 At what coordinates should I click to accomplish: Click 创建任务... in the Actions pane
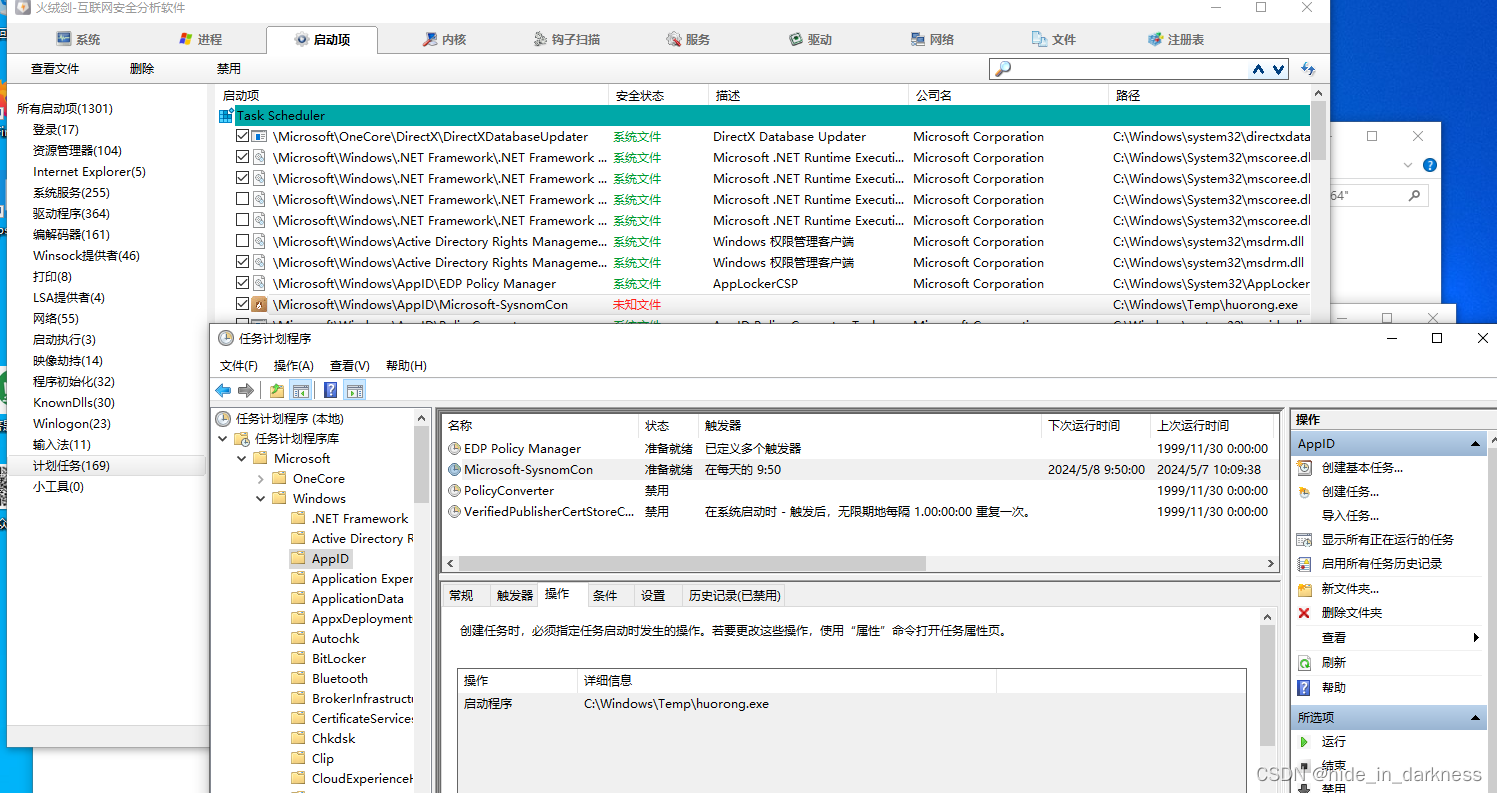tap(1350, 492)
